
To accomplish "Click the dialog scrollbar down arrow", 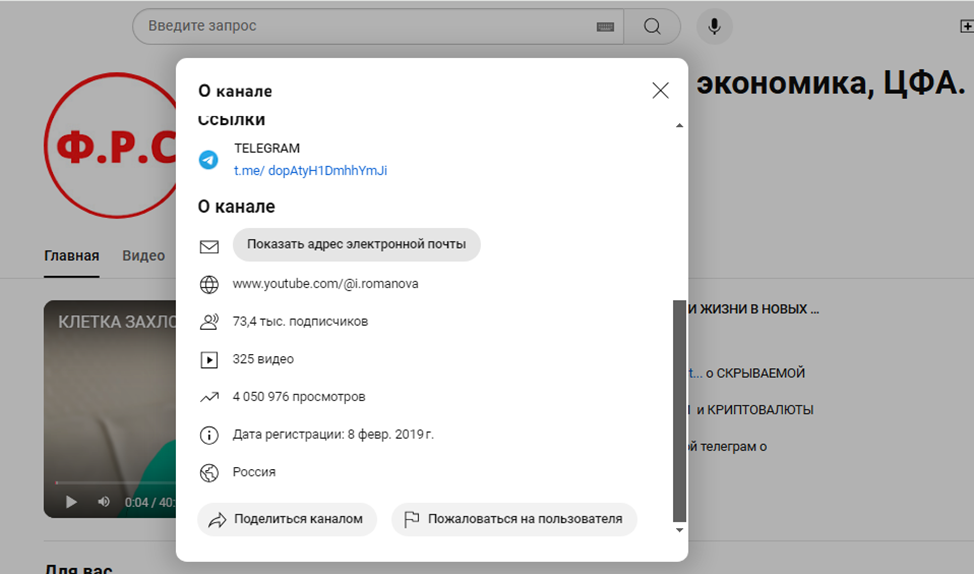I will [680, 530].
